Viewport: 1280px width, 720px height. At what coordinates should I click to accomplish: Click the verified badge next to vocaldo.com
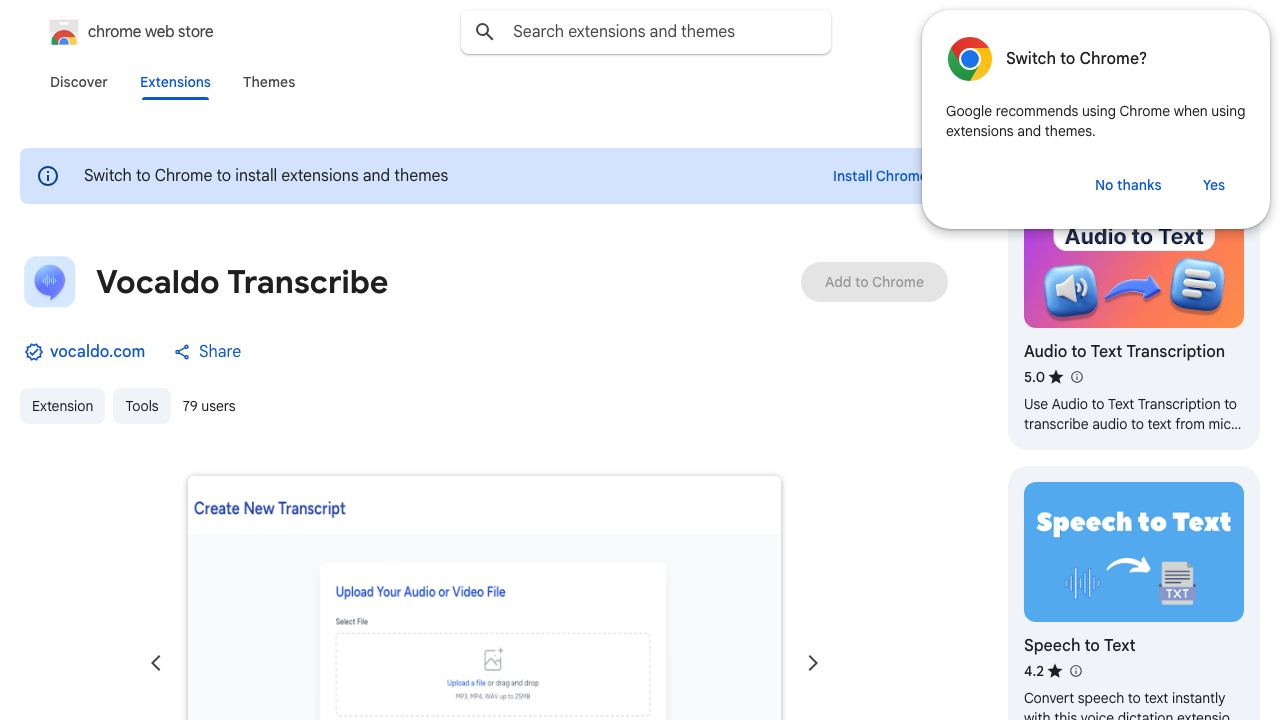[34, 352]
